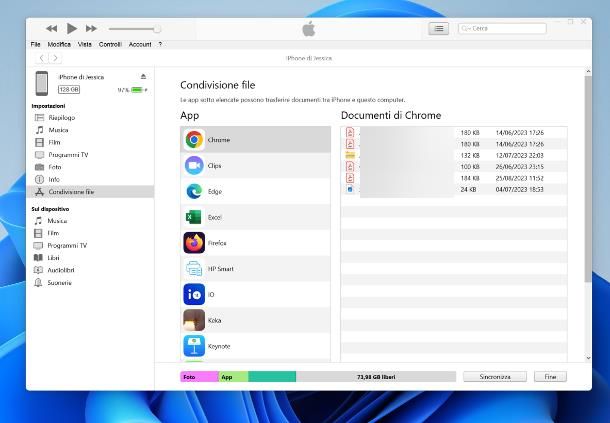Select Keynote in the App list
This screenshot has height=423, width=610.
pyautogui.click(x=256, y=346)
